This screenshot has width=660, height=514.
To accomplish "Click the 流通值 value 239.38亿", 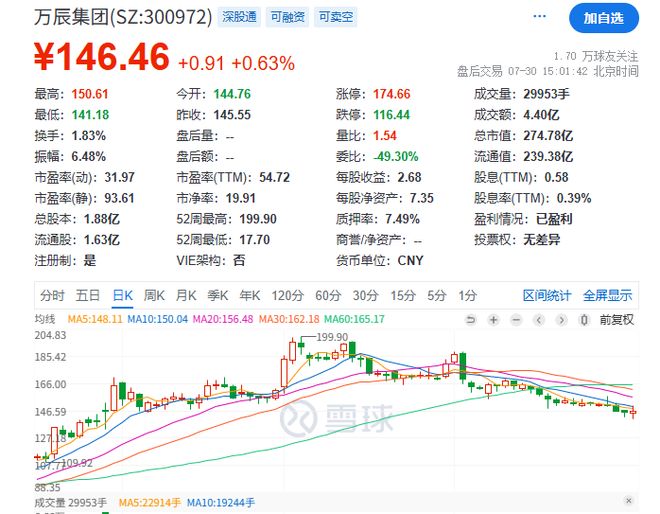I will (x=548, y=157).
